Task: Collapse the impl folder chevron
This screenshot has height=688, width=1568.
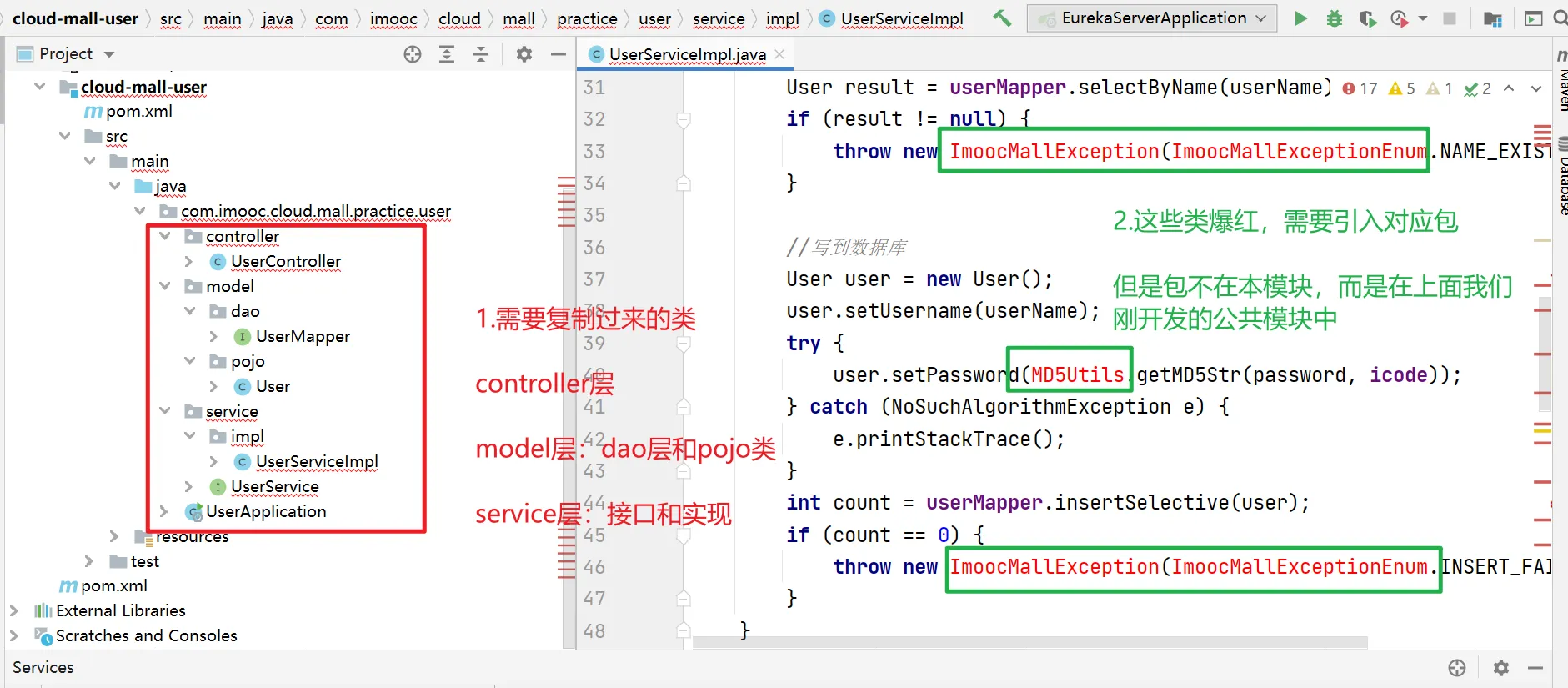Action: click(x=189, y=436)
